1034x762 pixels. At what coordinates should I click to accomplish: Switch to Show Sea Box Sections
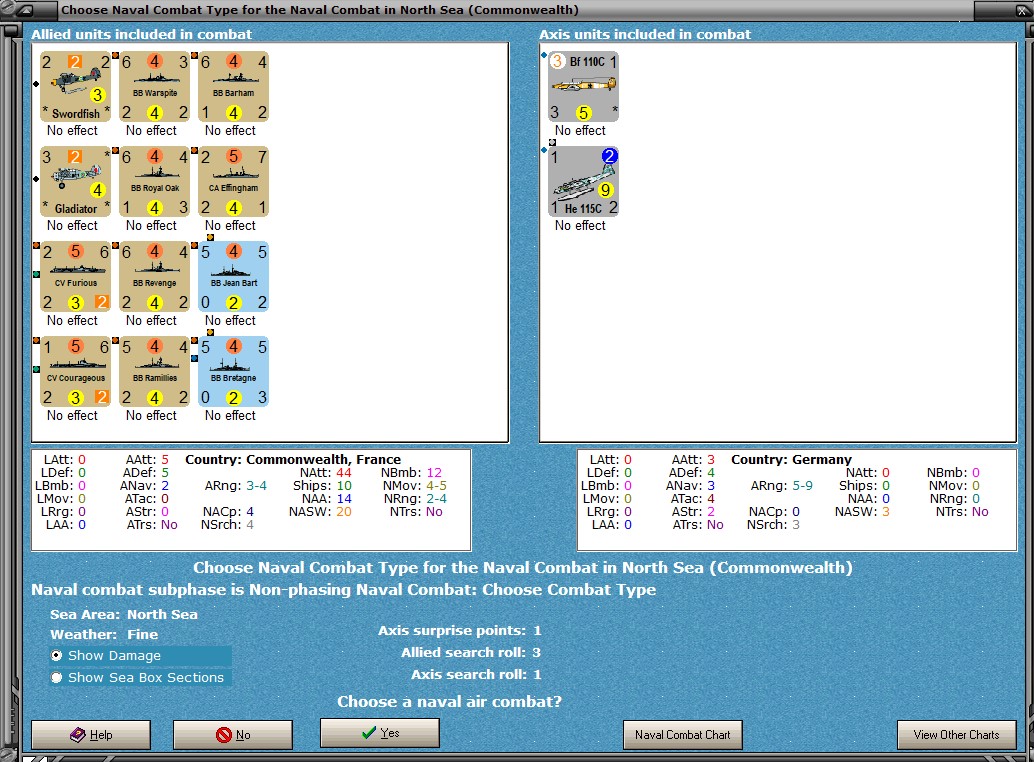point(140,678)
